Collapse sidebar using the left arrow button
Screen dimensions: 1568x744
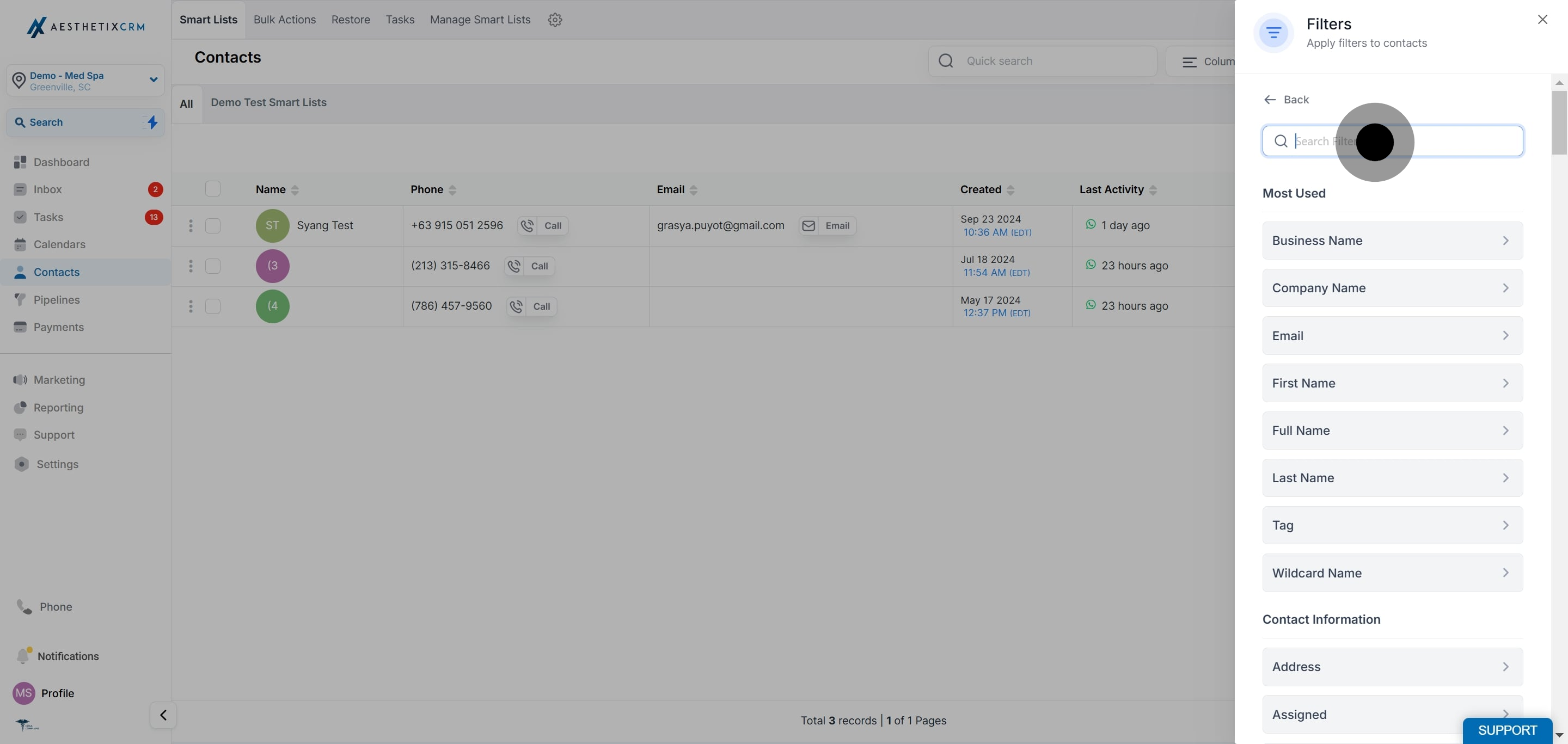[x=163, y=715]
